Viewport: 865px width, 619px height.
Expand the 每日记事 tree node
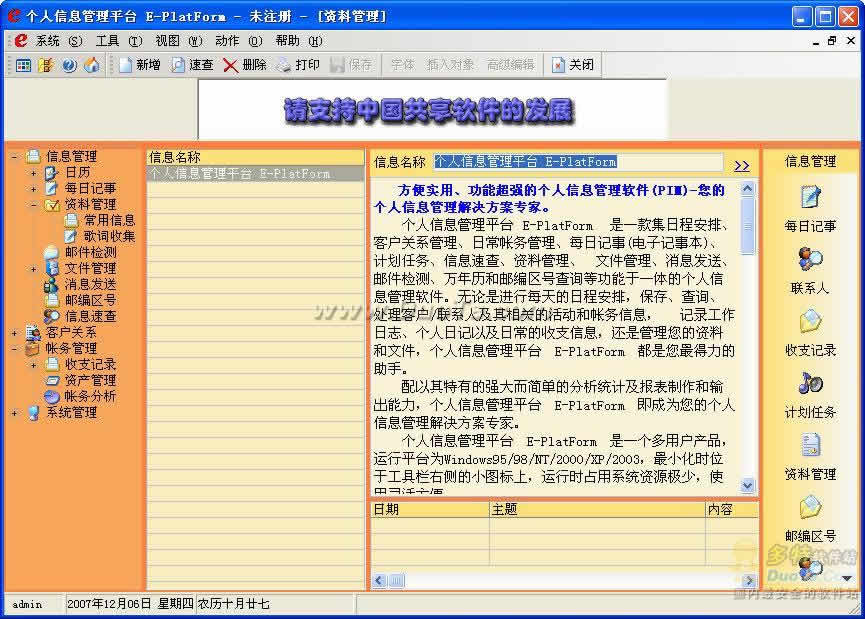tap(34, 189)
